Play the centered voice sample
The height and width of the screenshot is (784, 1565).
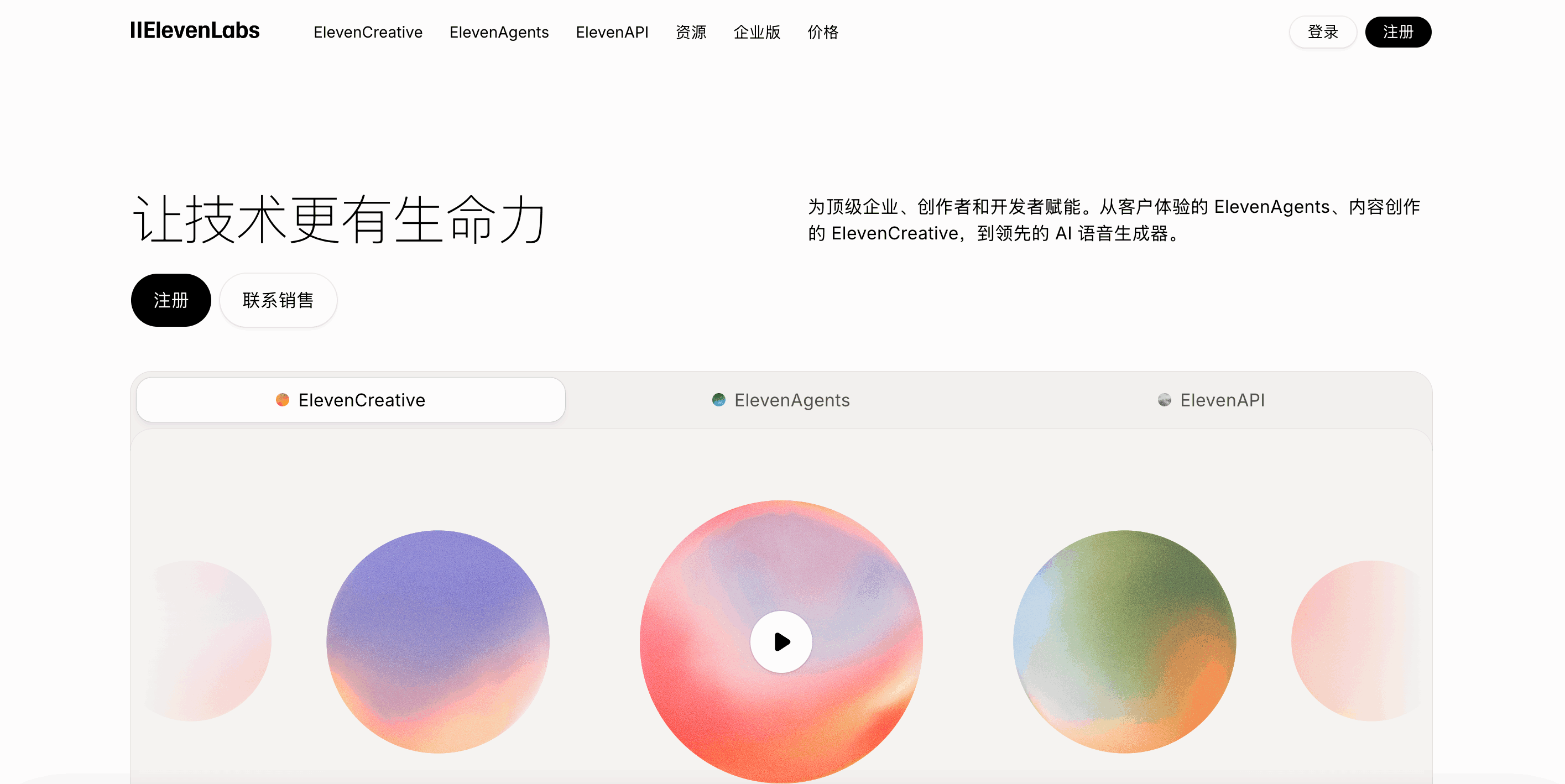click(781, 641)
